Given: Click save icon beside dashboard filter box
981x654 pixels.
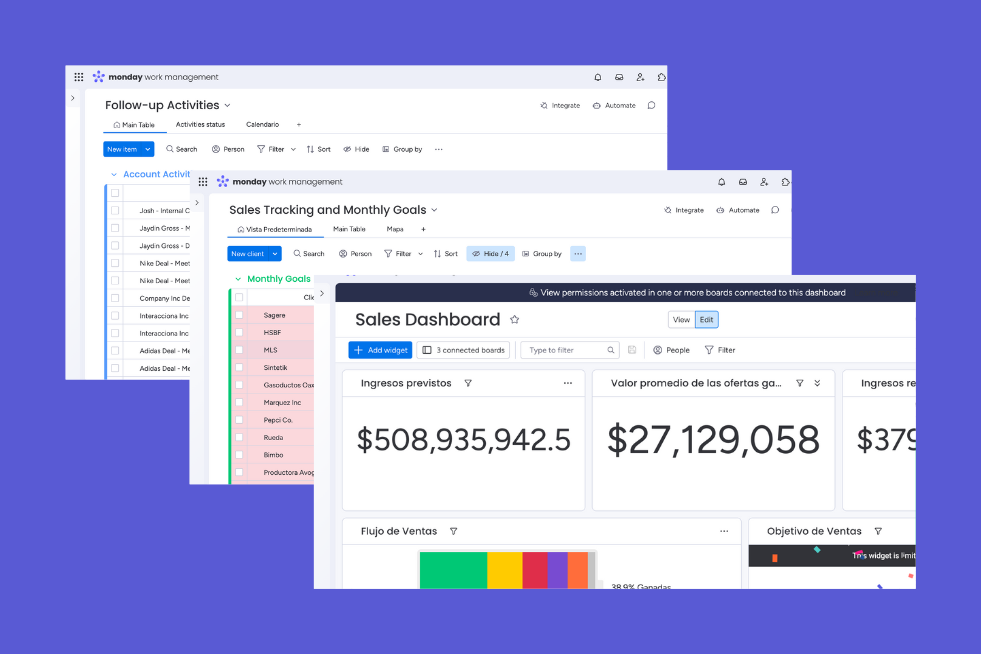Looking at the screenshot, I should click(x=632, y=350).
